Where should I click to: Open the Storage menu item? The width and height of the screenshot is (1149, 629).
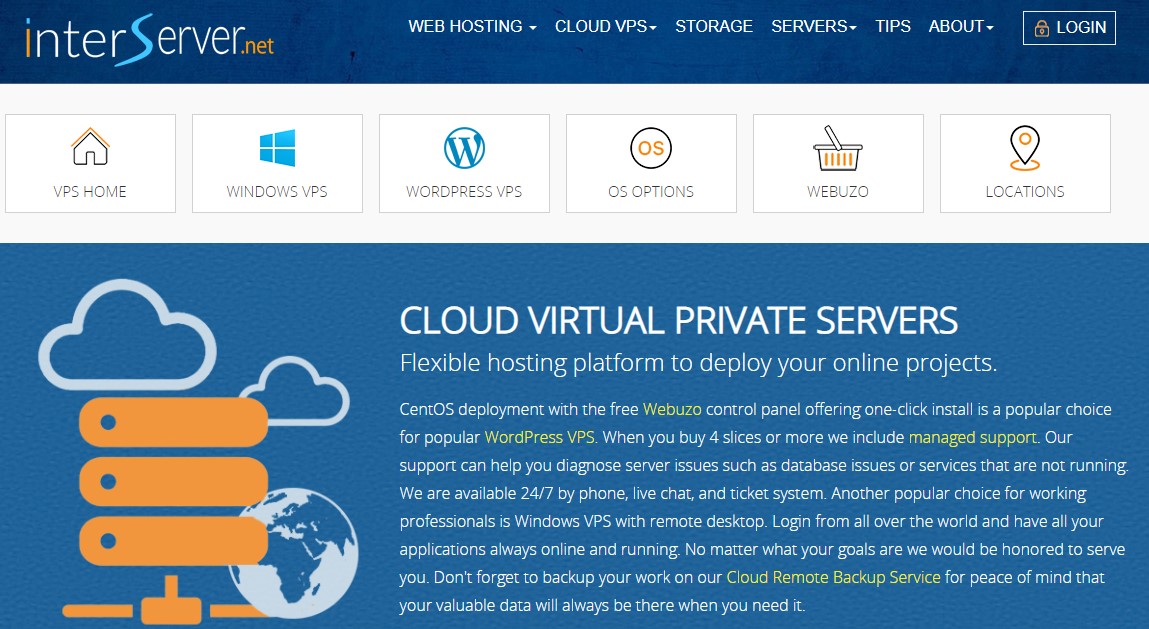[x=714, y=26]
